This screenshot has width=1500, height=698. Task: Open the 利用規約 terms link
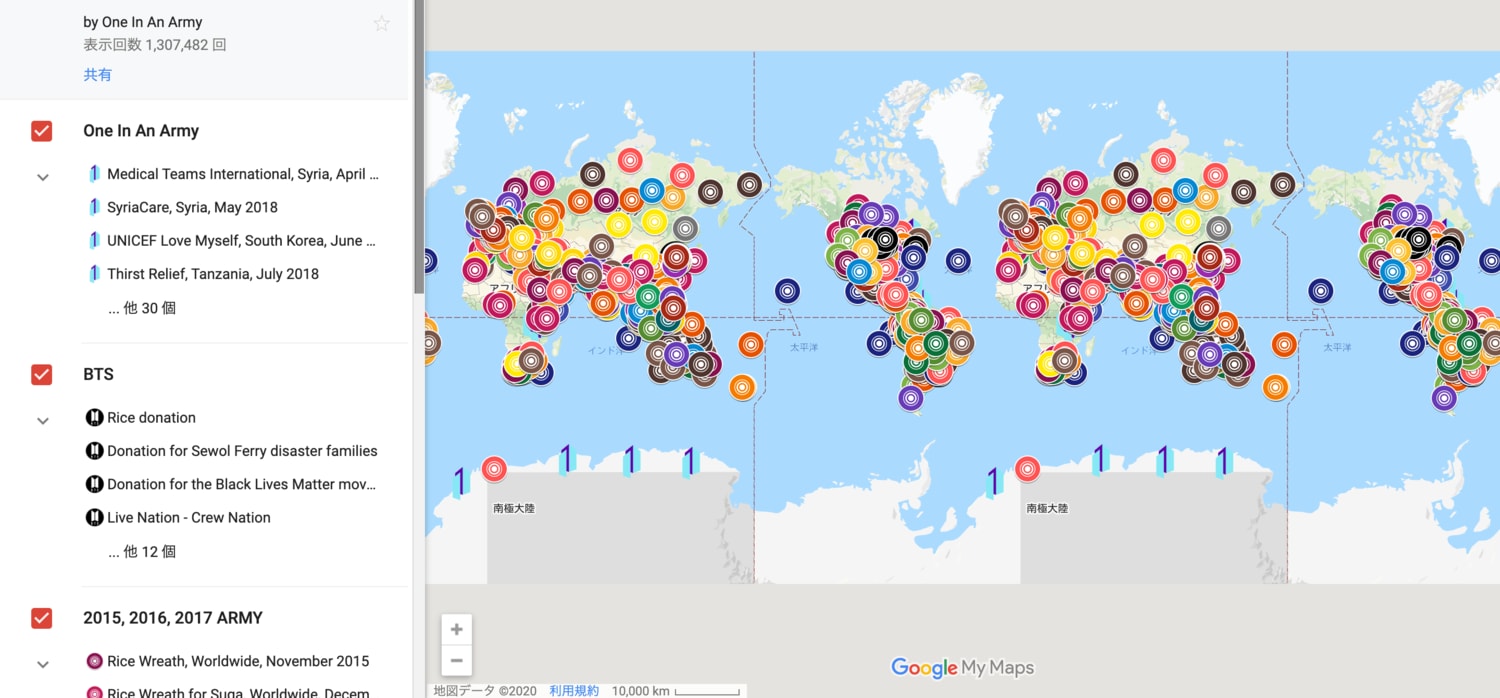point(574,691)
